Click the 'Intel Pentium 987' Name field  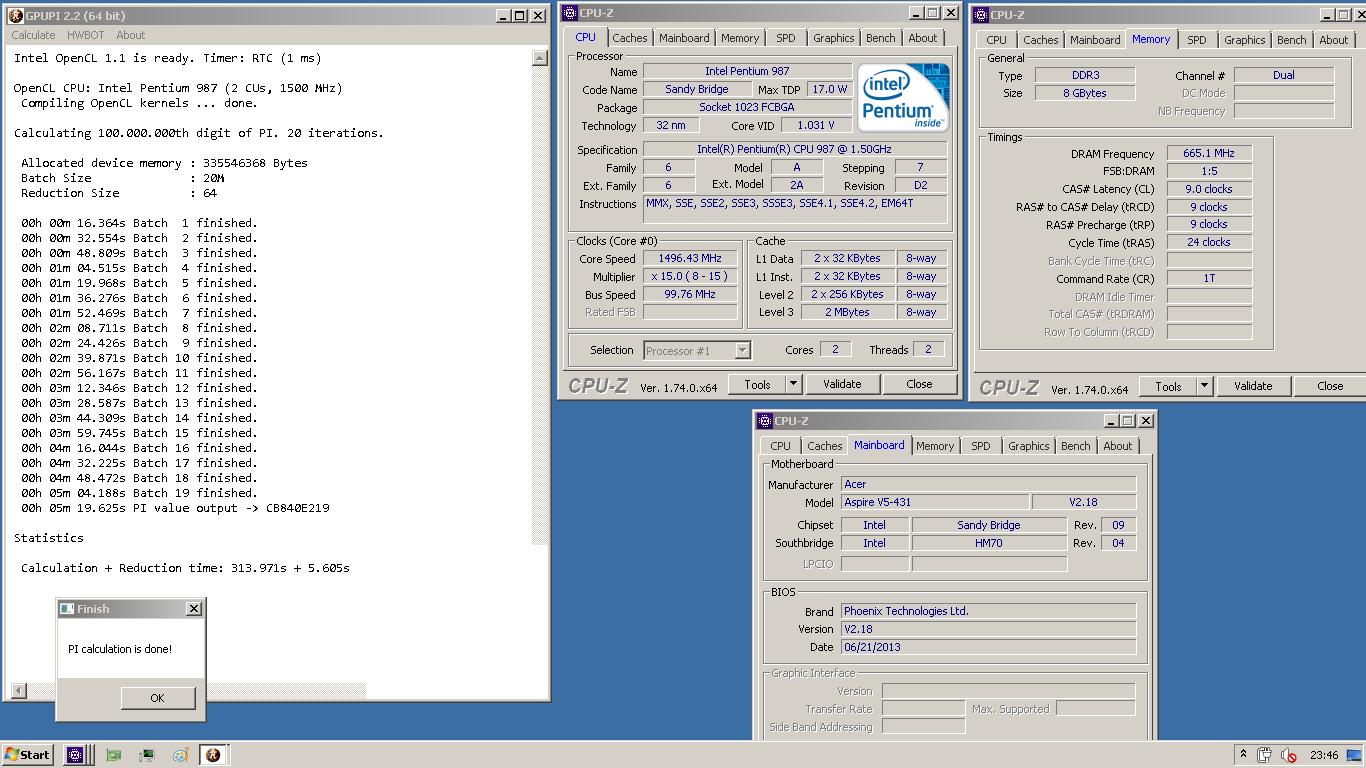747,72
